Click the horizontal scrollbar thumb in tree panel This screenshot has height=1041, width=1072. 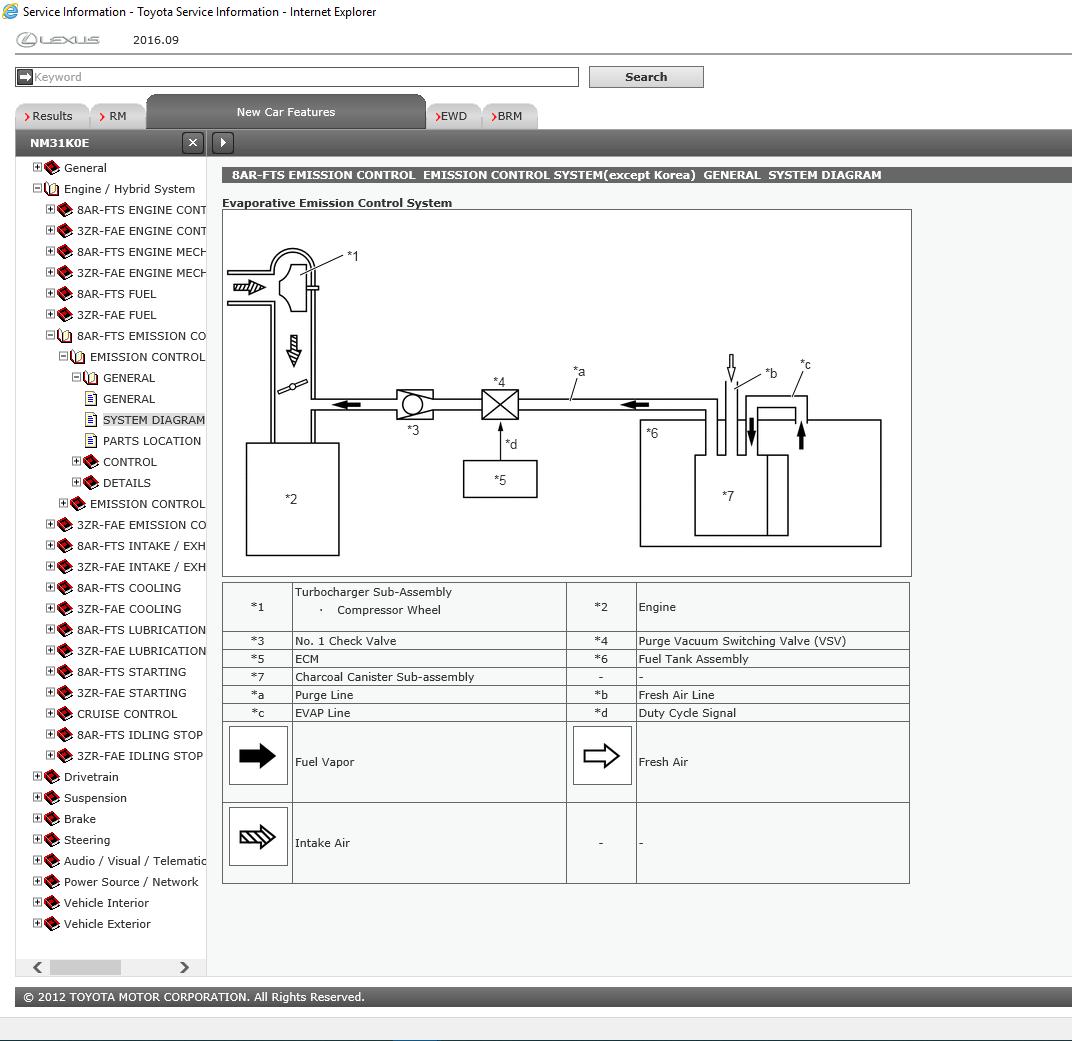[85, 967]
